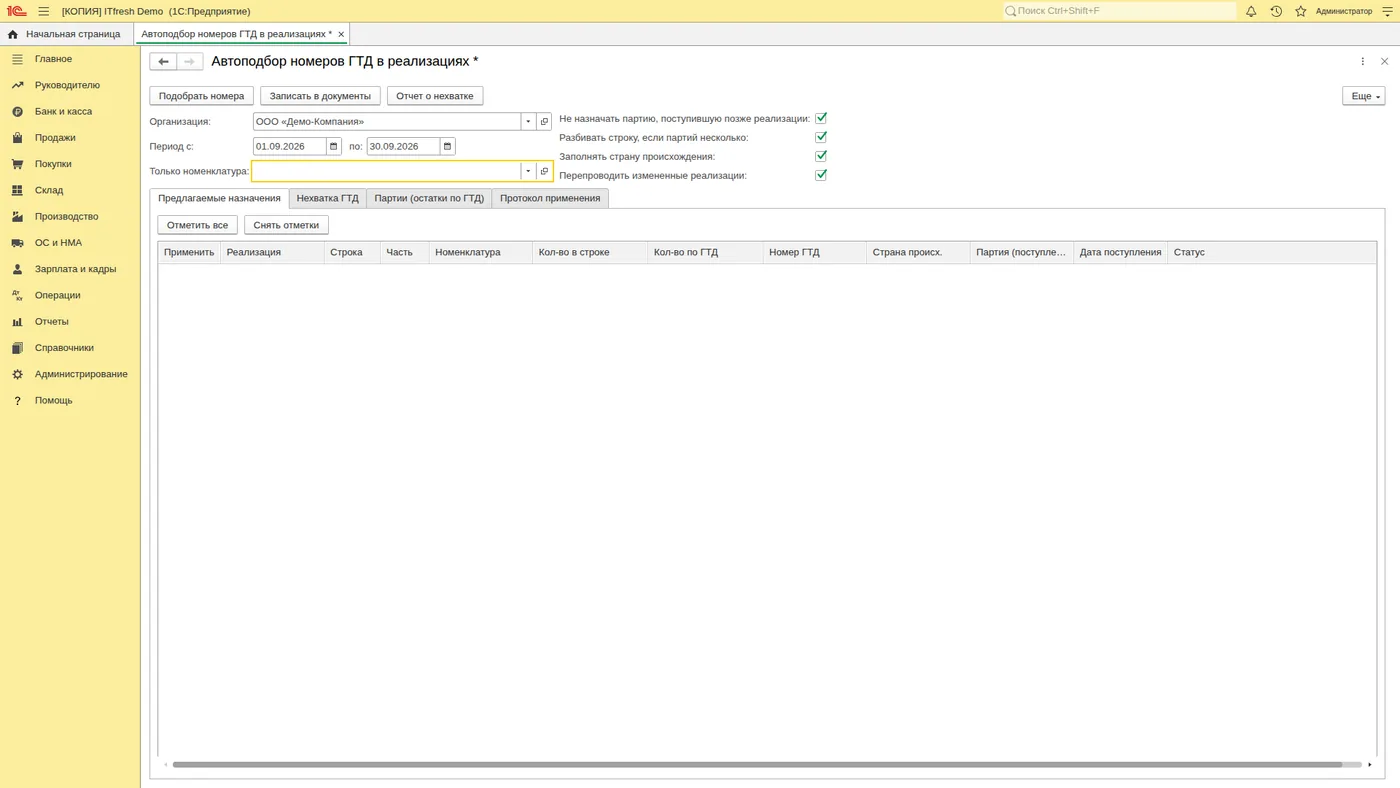Click the Записать в документы button

(x=320, y=96)
